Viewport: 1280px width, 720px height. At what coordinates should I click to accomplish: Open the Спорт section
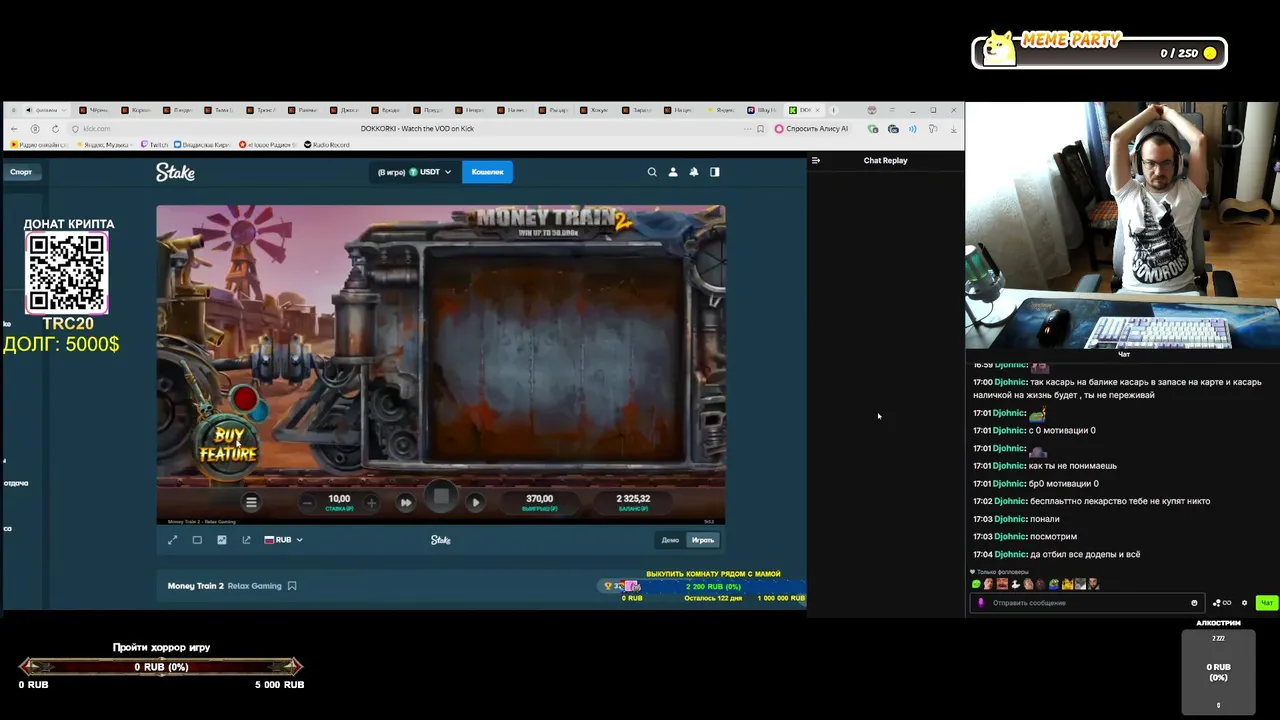21,172
